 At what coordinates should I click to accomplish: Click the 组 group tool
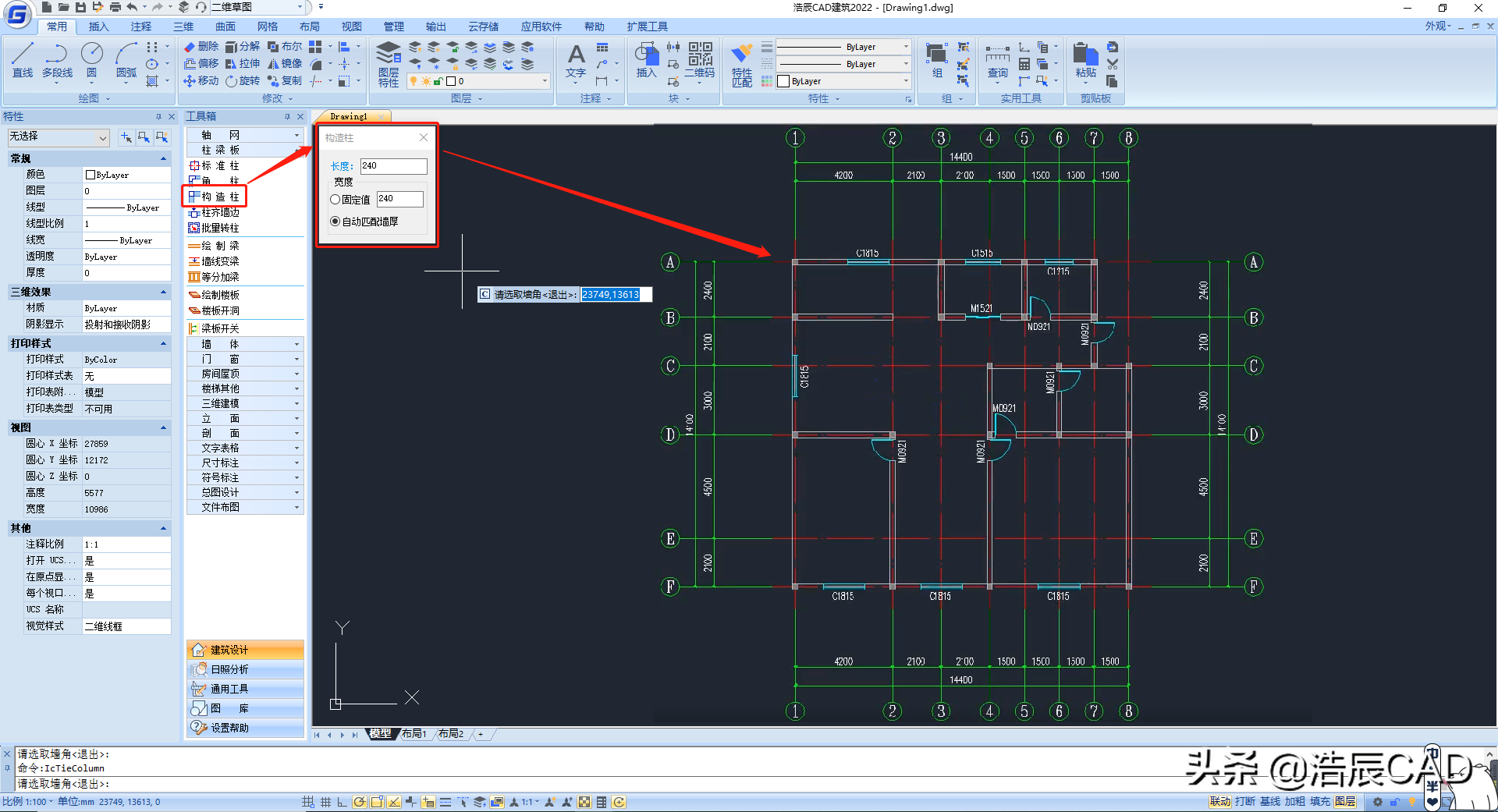tap(937, 62)
